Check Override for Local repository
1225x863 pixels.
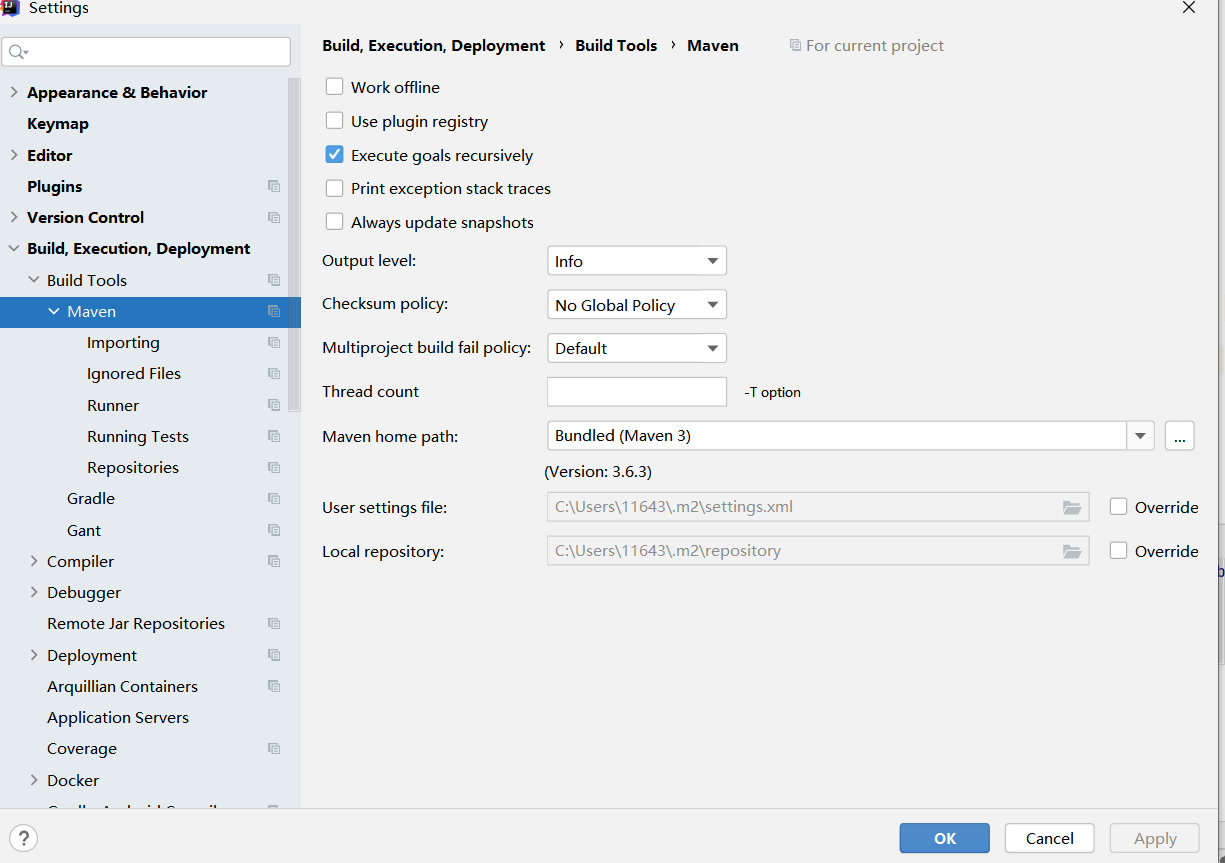(1118, 551)
